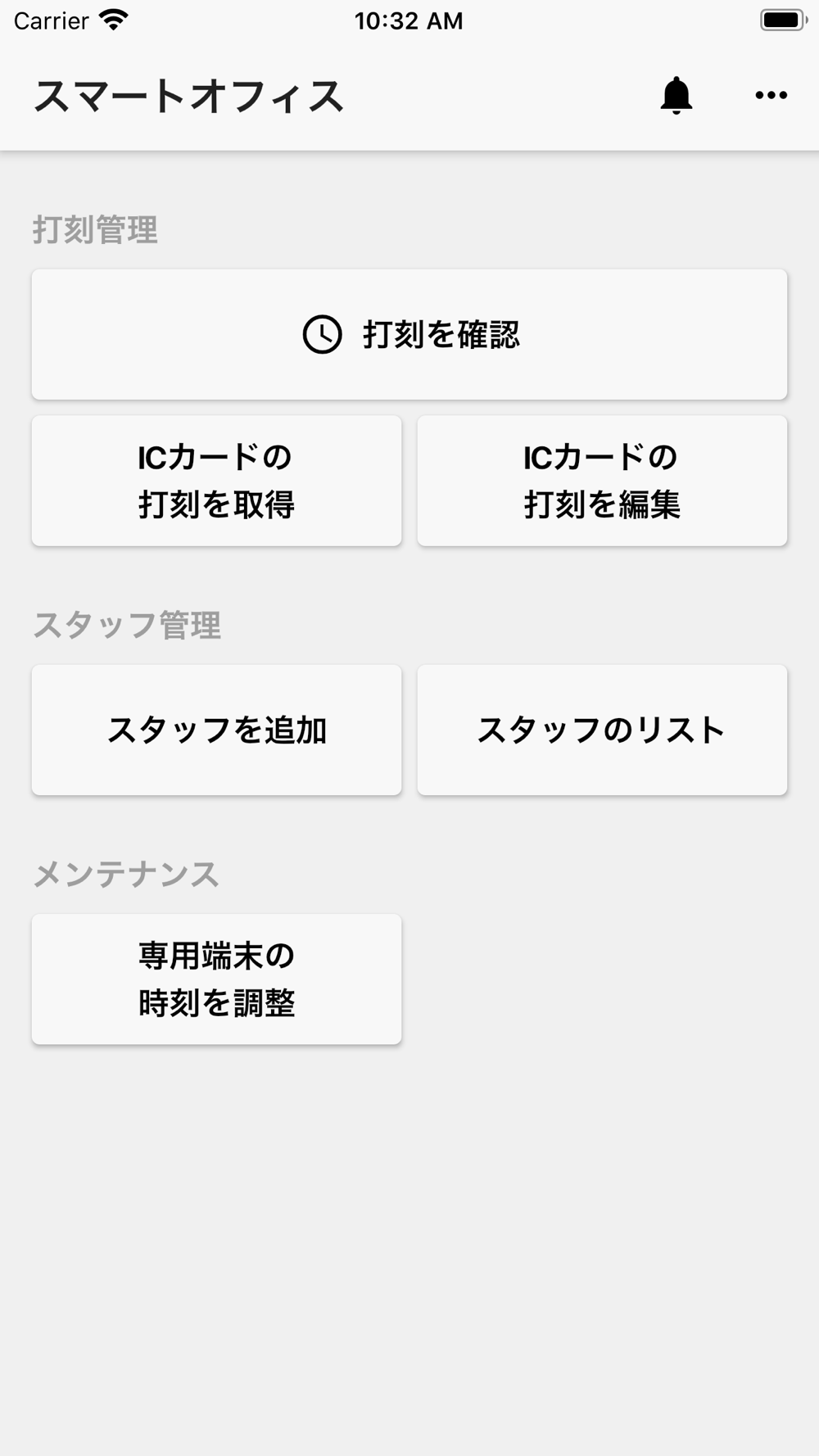Open スタッフのリスト
This screenshot has width=819, height=1456.
pyautogui.click(x=602, y=730)
